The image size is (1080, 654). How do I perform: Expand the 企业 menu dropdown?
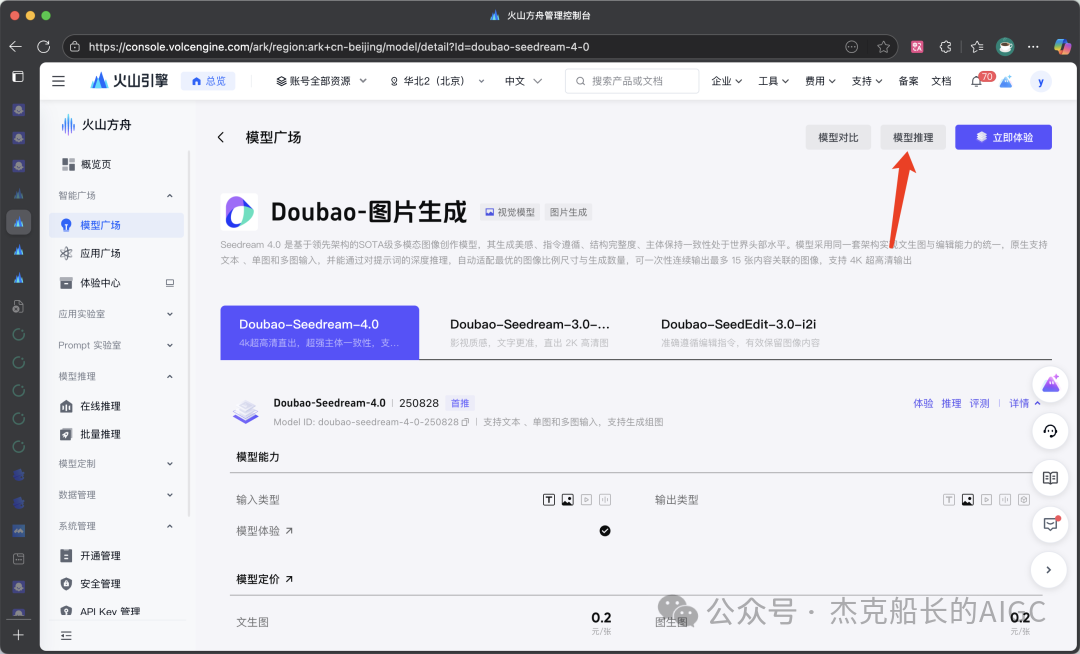(727, 81)
